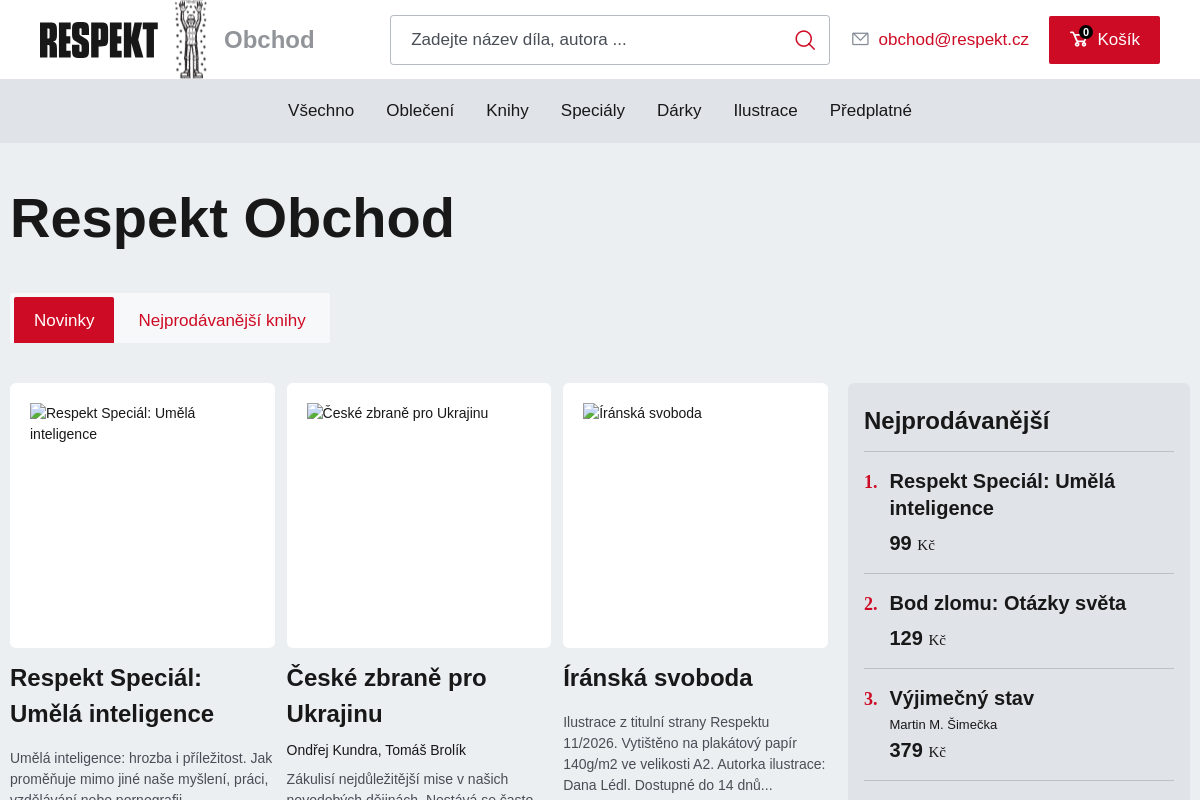Open the Všechno menu item

coord(321,111)
